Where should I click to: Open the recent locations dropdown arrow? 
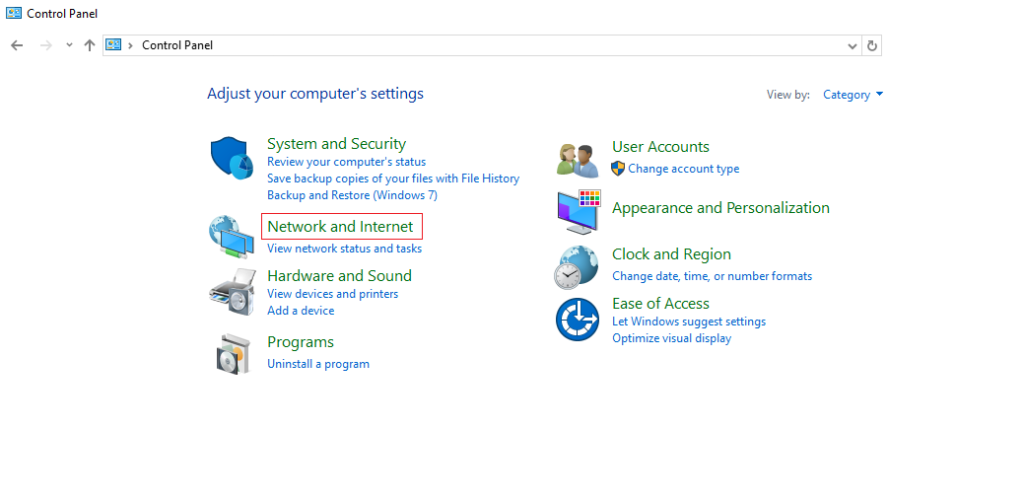69,45
